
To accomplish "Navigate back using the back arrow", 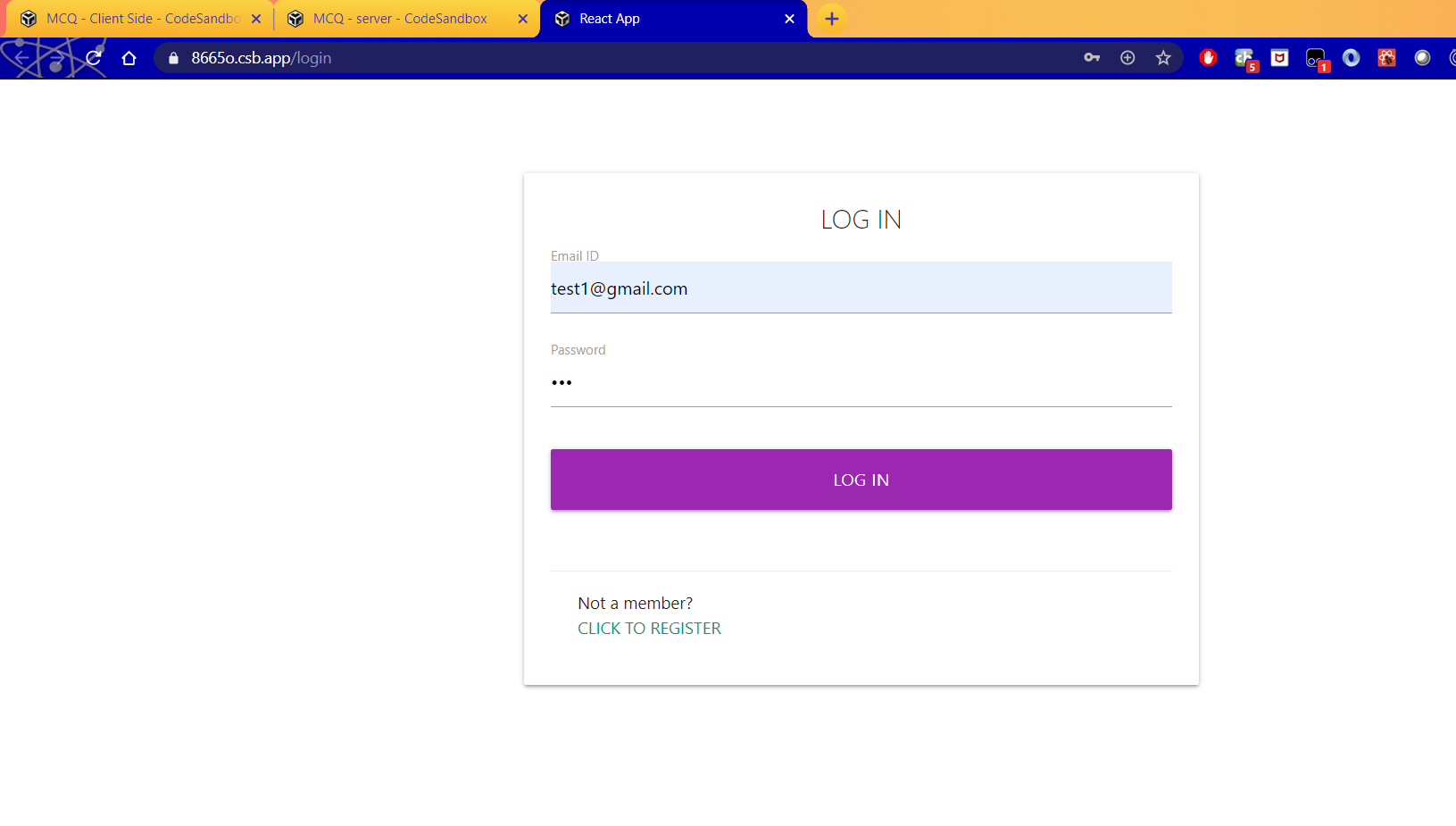I will (21, 57).
